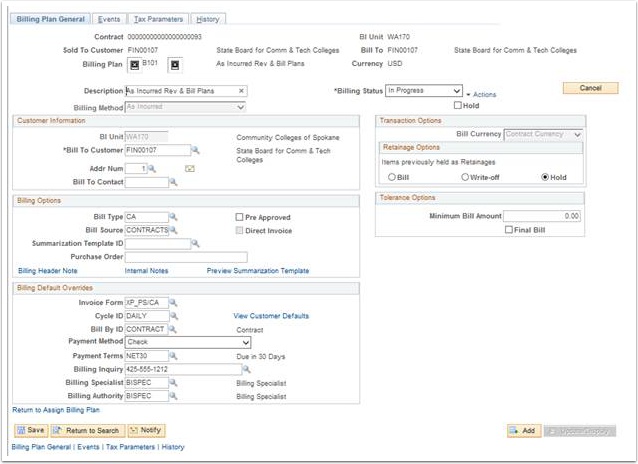
Task: Look up Bill Type magnifier
Action: (x=173, y=217)
